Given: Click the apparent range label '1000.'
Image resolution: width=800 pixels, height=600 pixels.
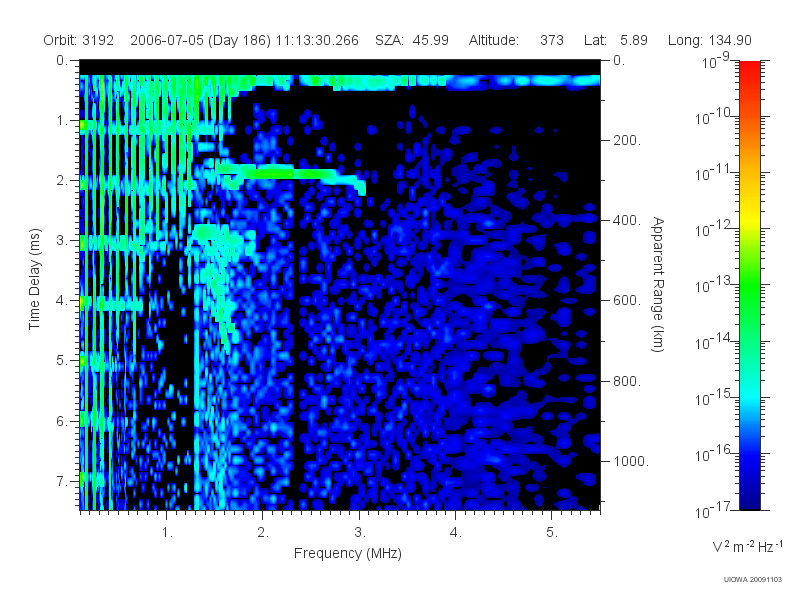Looking at the screenshot, I should pos(631,461).
